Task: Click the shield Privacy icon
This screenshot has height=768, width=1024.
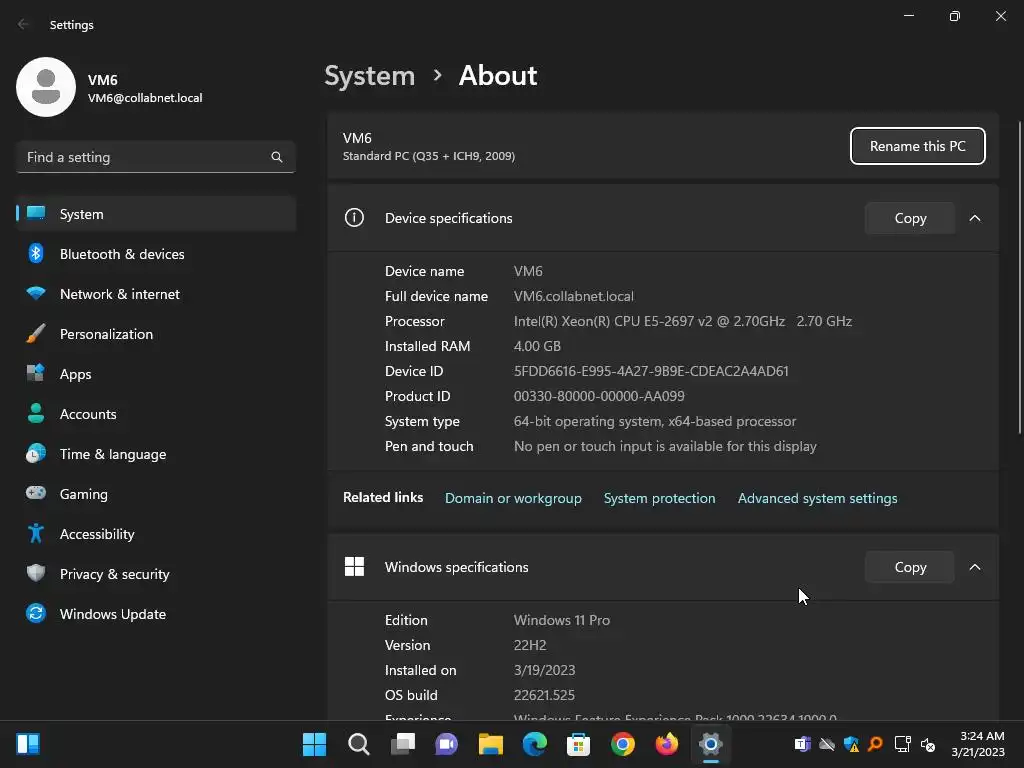Action: tap(36, 573)
